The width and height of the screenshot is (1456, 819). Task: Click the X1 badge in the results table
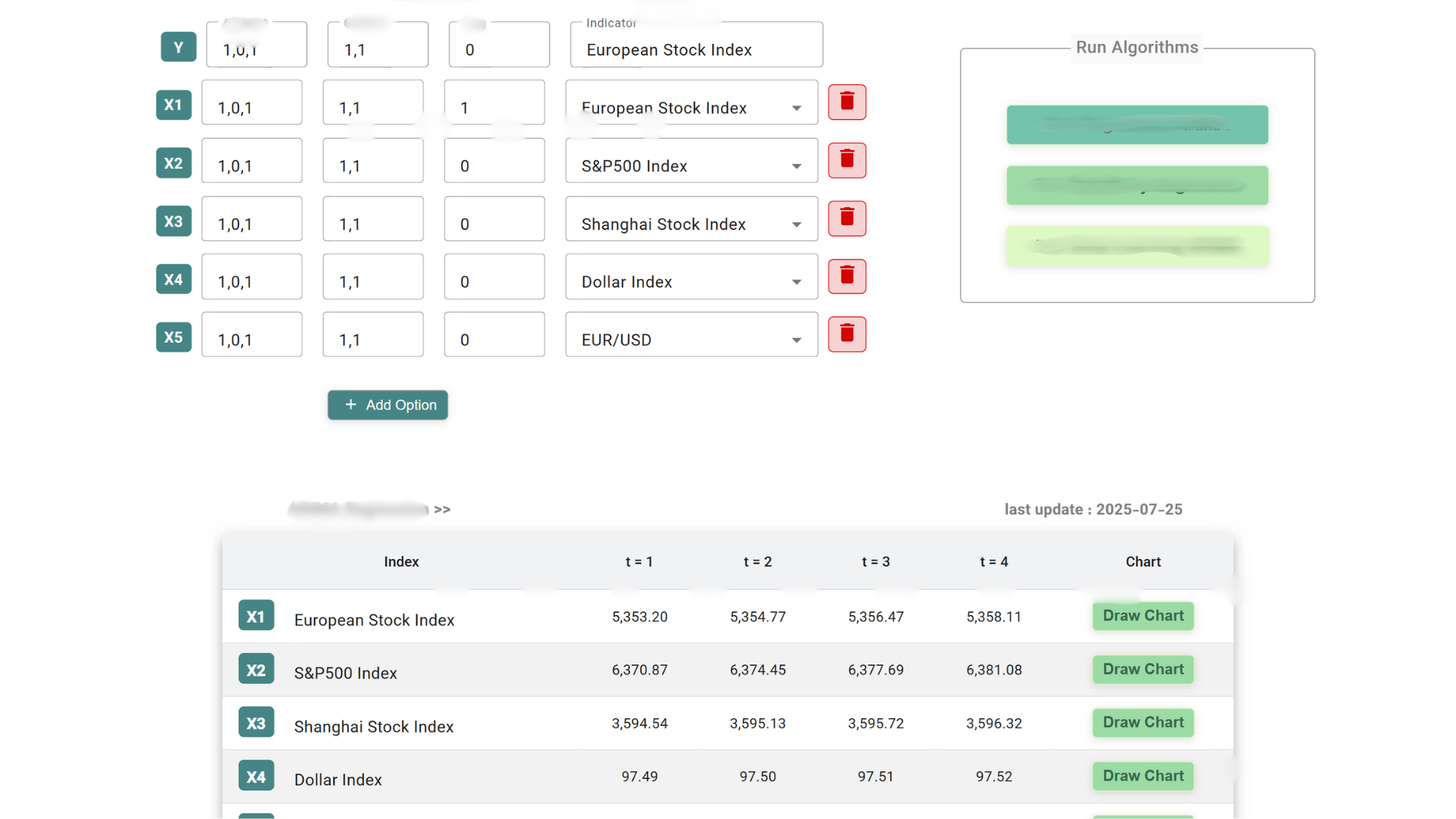256,616
